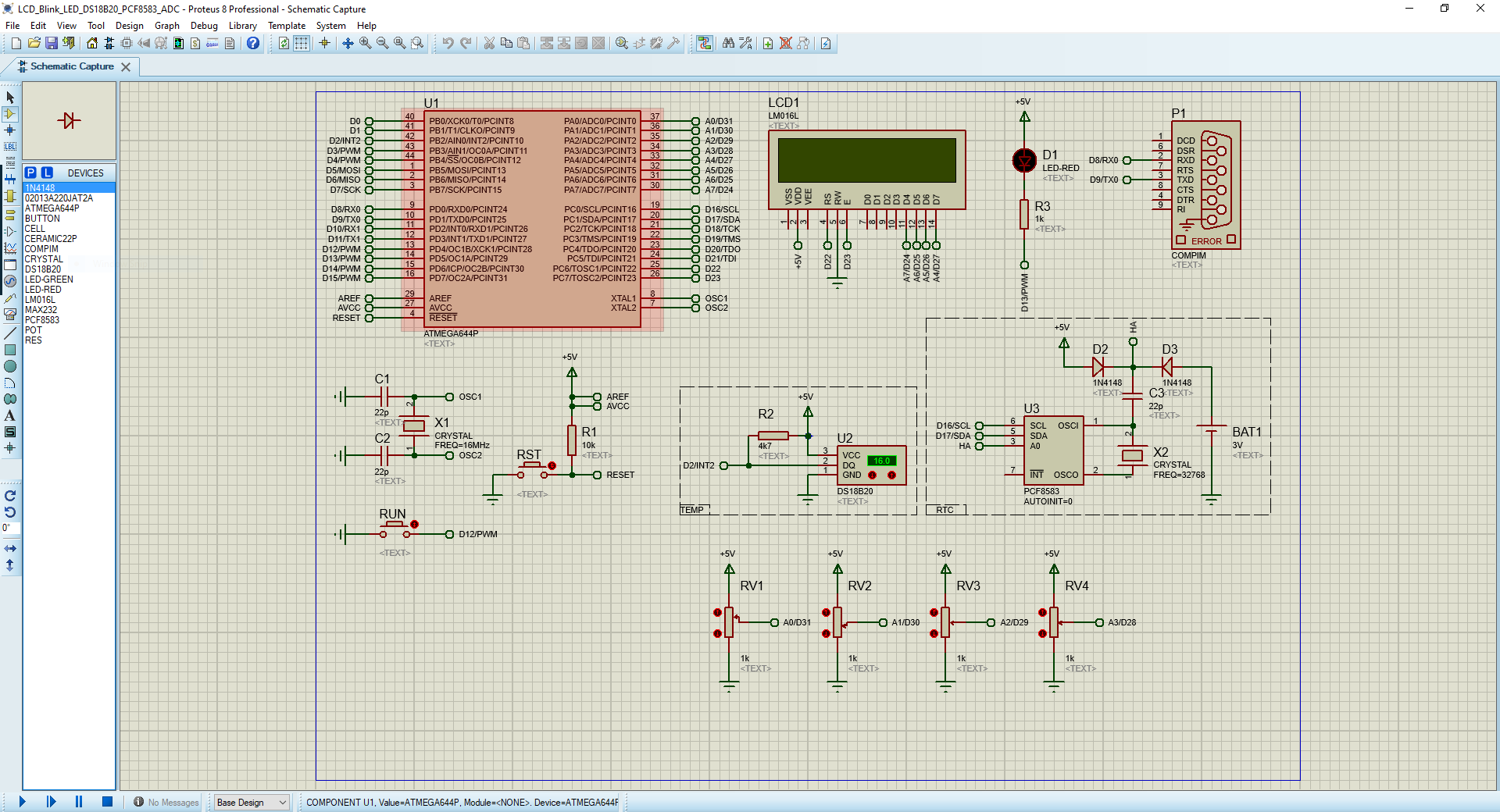Switch to the Schematic Capture tab
This screenshot has height=812, width=1500.
click(72, 66)
